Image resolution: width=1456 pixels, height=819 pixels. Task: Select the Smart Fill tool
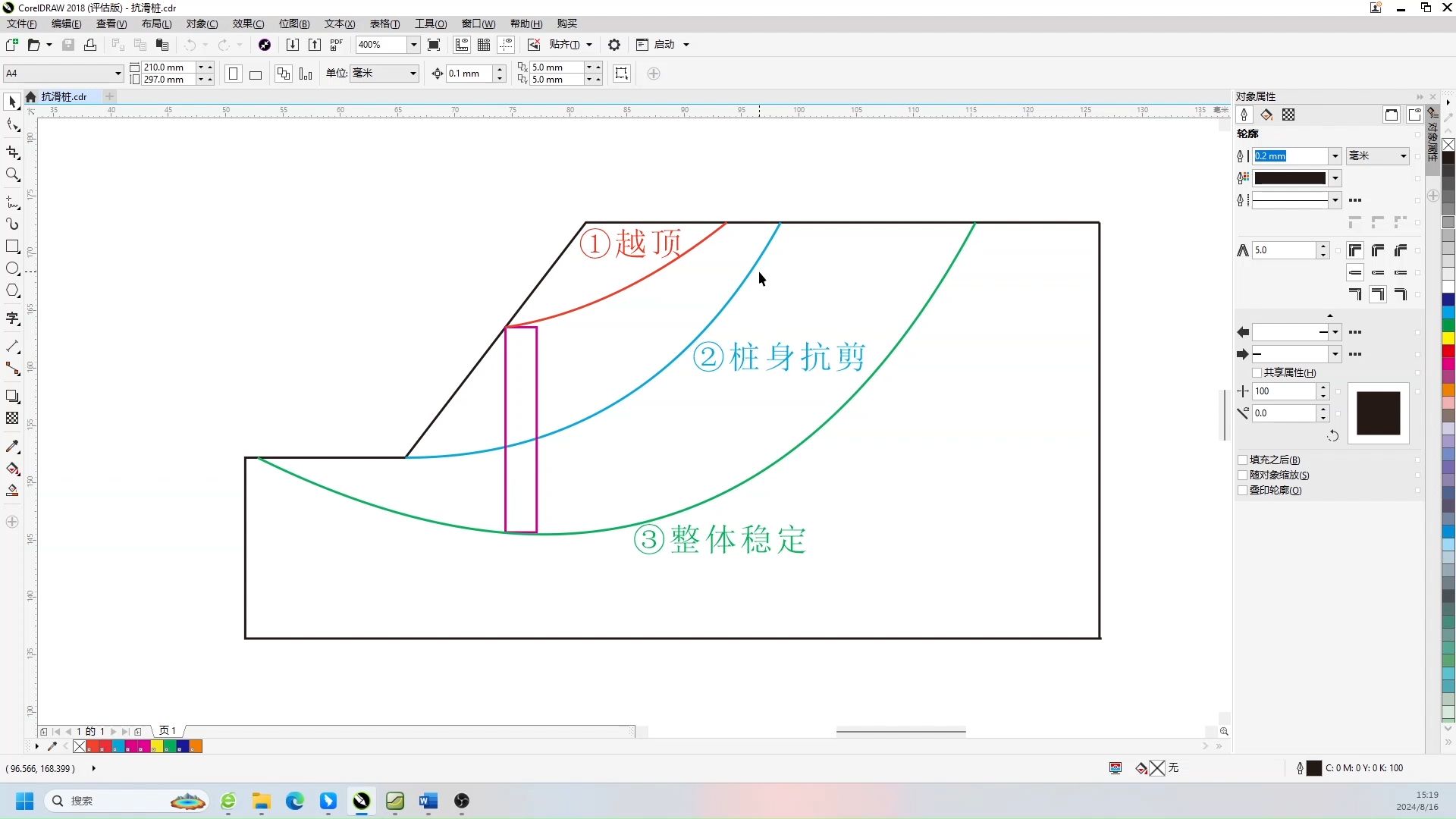pyautogui.click(x=12, y=491)
